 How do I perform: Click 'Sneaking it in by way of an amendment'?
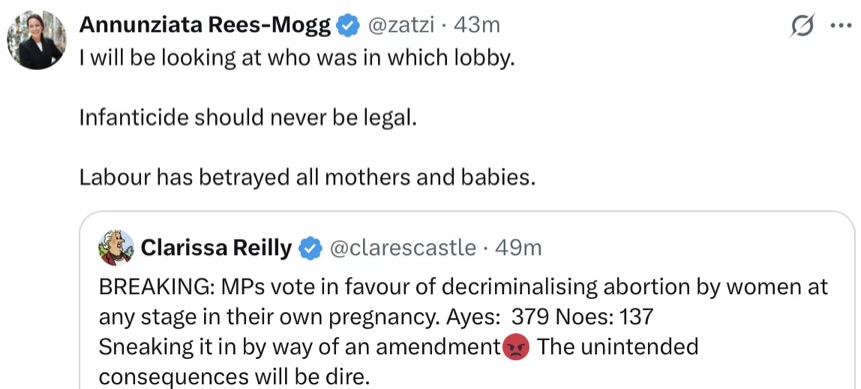coord(300,347)
